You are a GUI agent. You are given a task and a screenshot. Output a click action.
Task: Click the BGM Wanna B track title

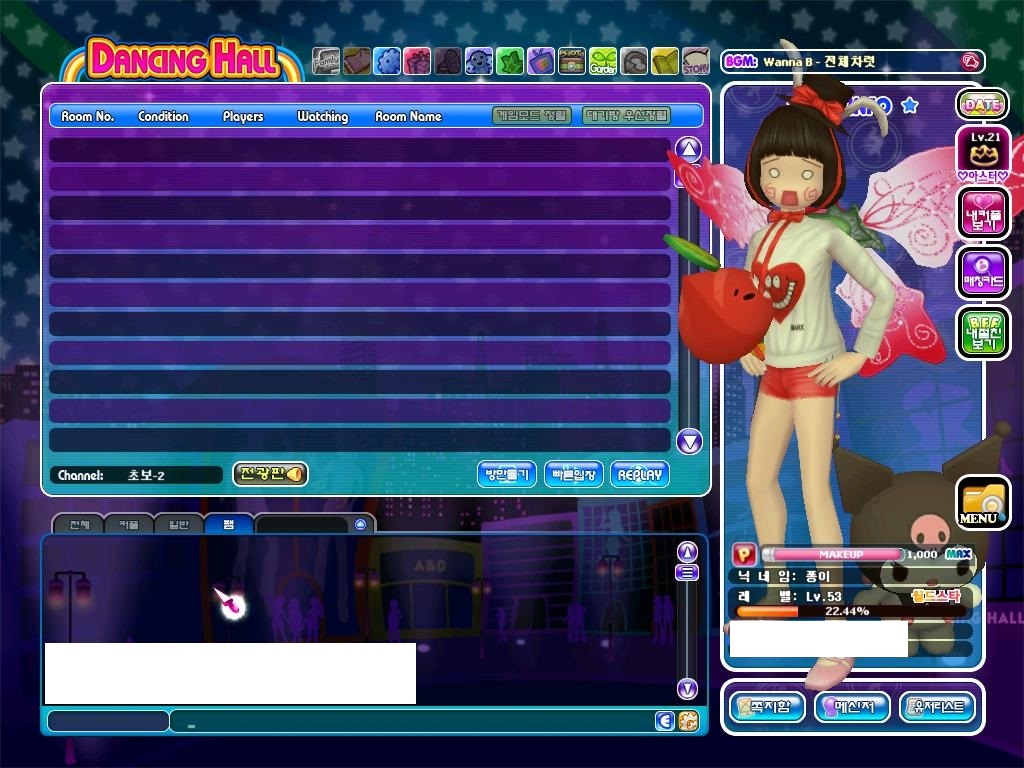(x=819, y=62)
